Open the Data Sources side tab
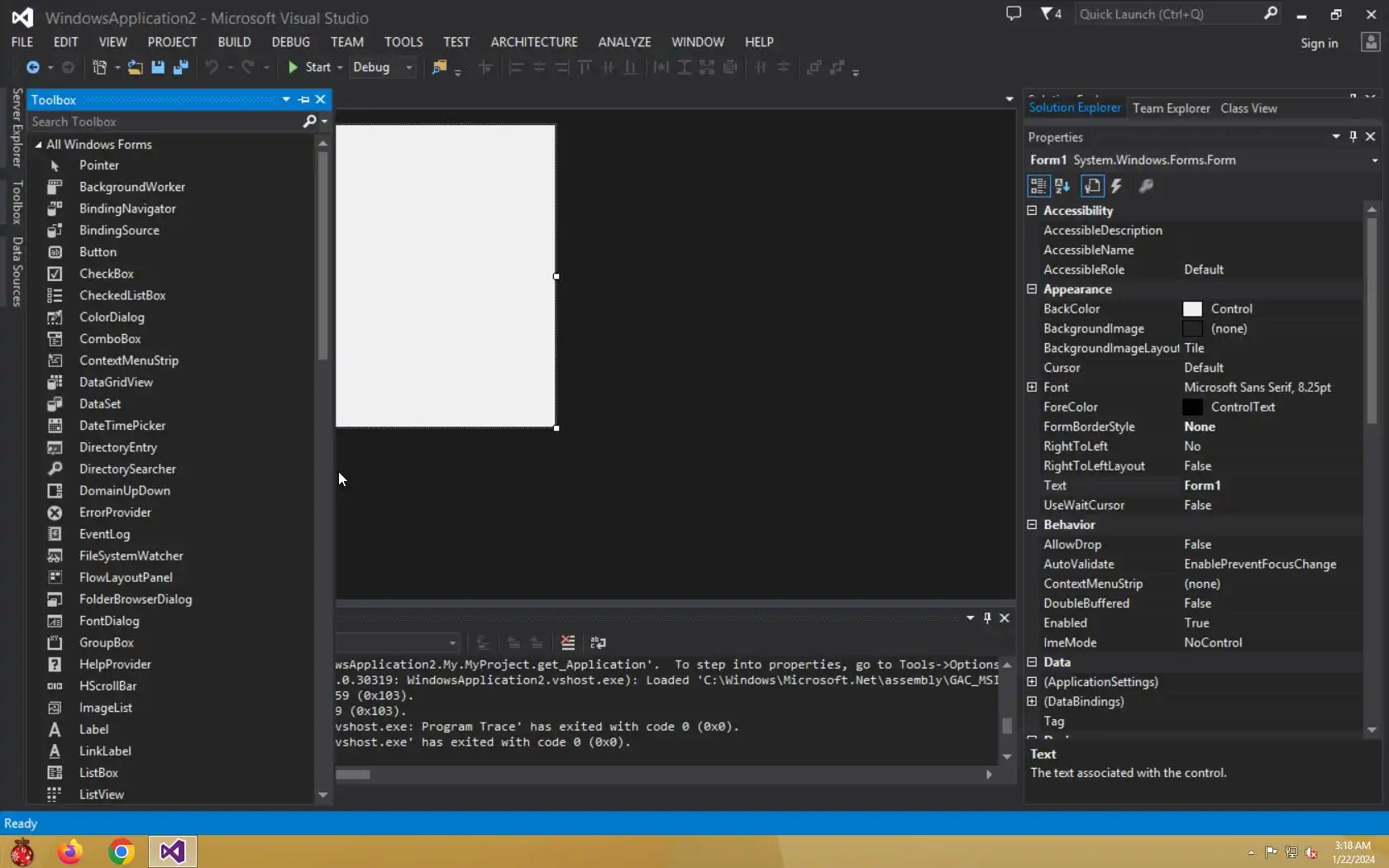The width and height of the screenshot is (1389, 868). (x=17, y=271)
